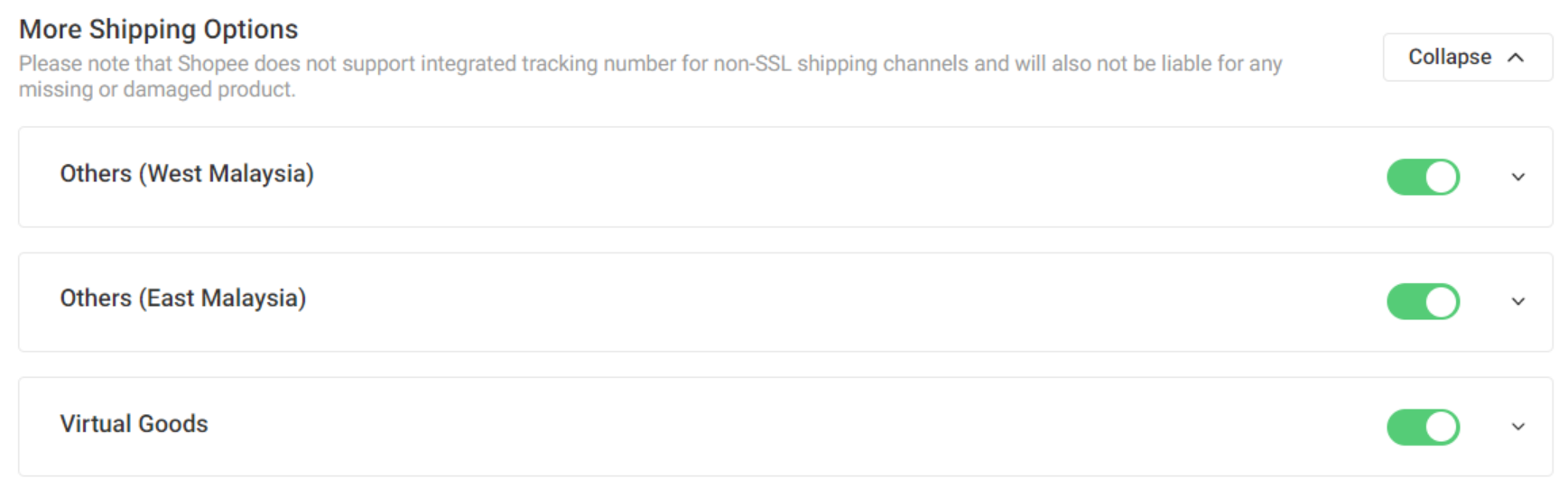Disable the Others (West Malaysia) toggle

click(x=1422, y=177)
